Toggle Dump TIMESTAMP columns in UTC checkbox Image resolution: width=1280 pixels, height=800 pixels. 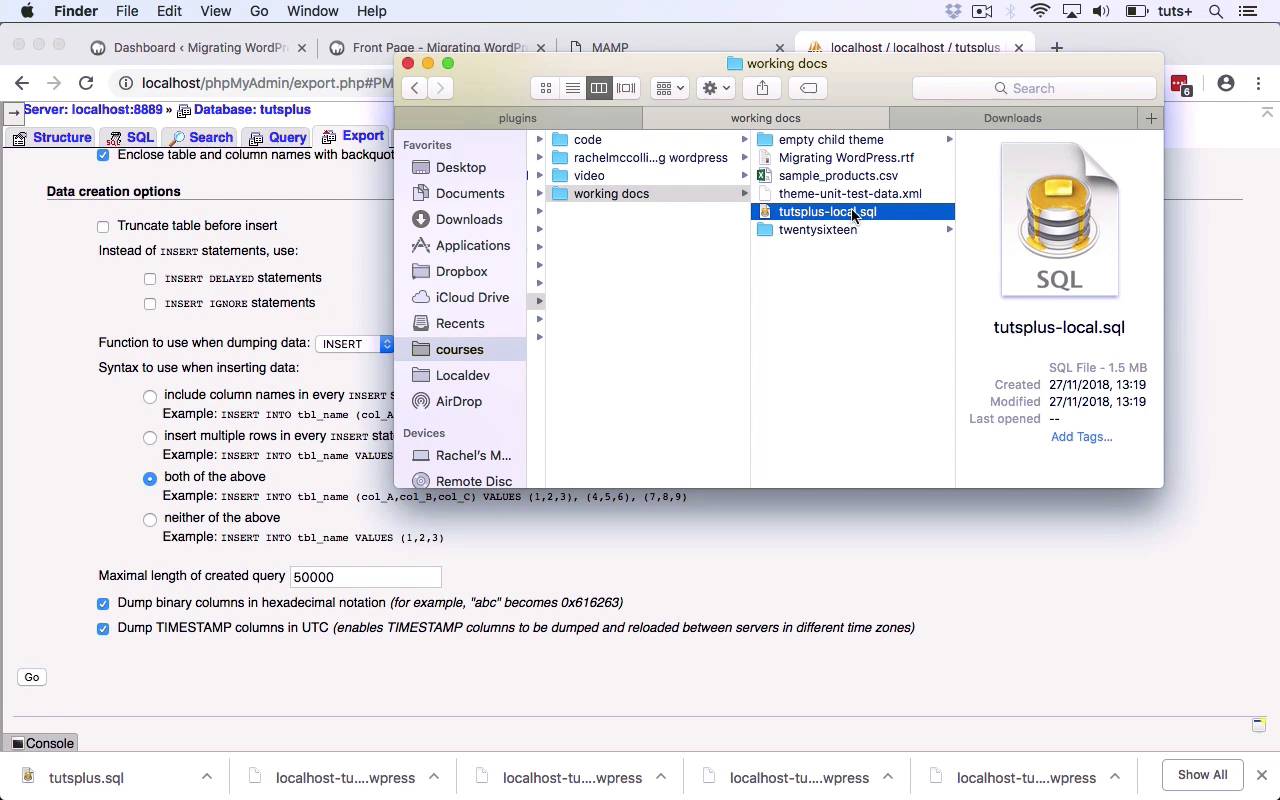coord(103,629)
